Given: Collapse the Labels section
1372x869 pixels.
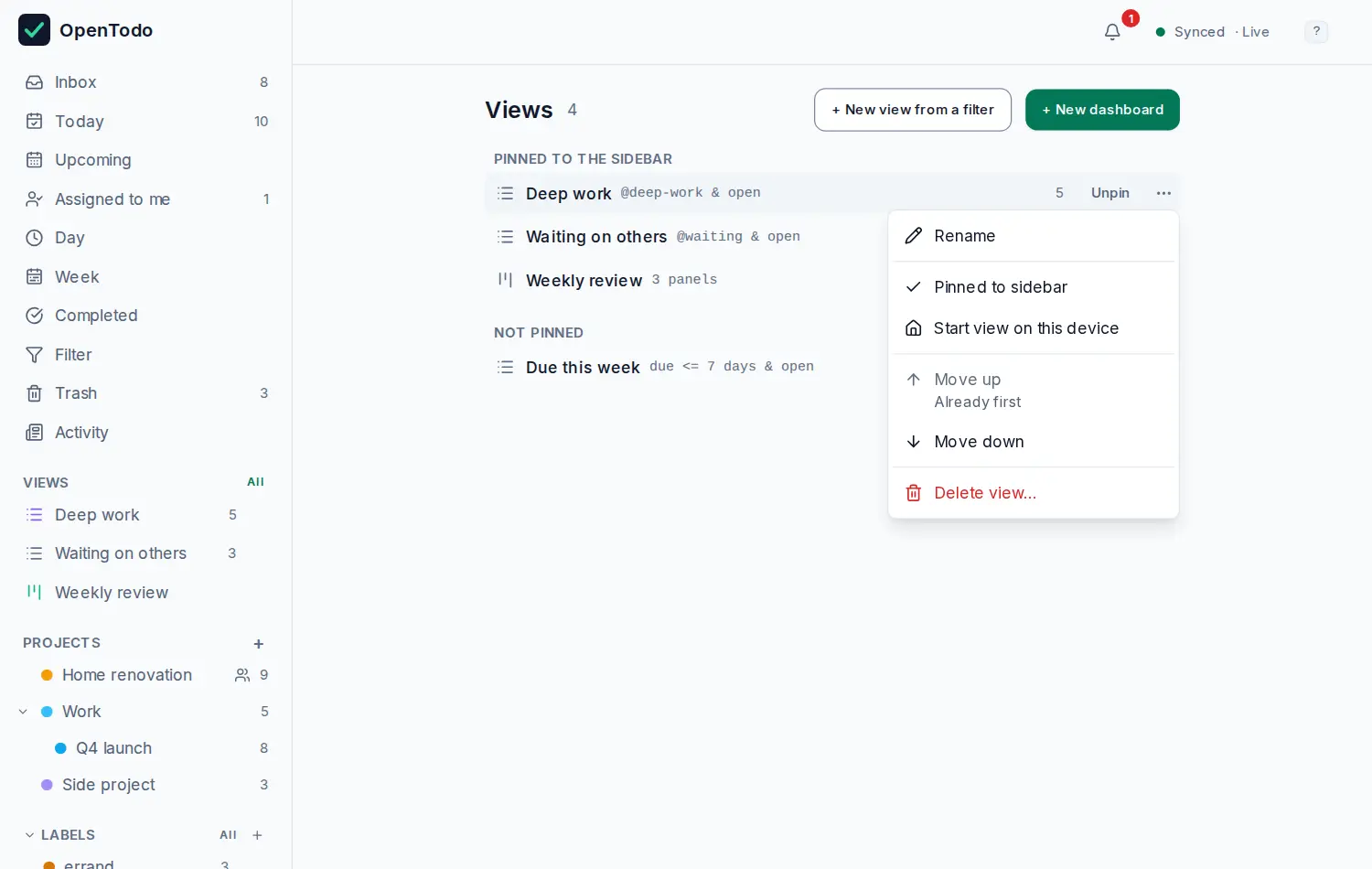Looking at the screenshot, I should pos(29,835).
